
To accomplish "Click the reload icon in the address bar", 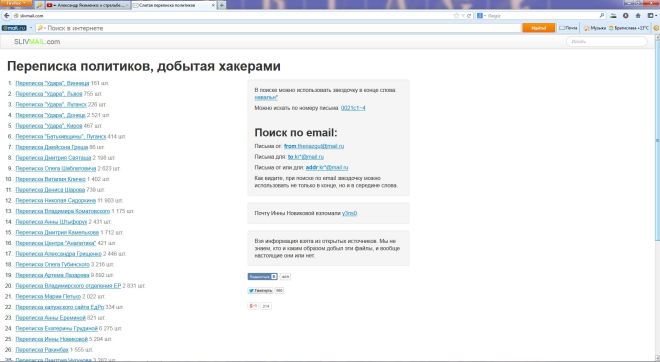I will pos(469,16).
